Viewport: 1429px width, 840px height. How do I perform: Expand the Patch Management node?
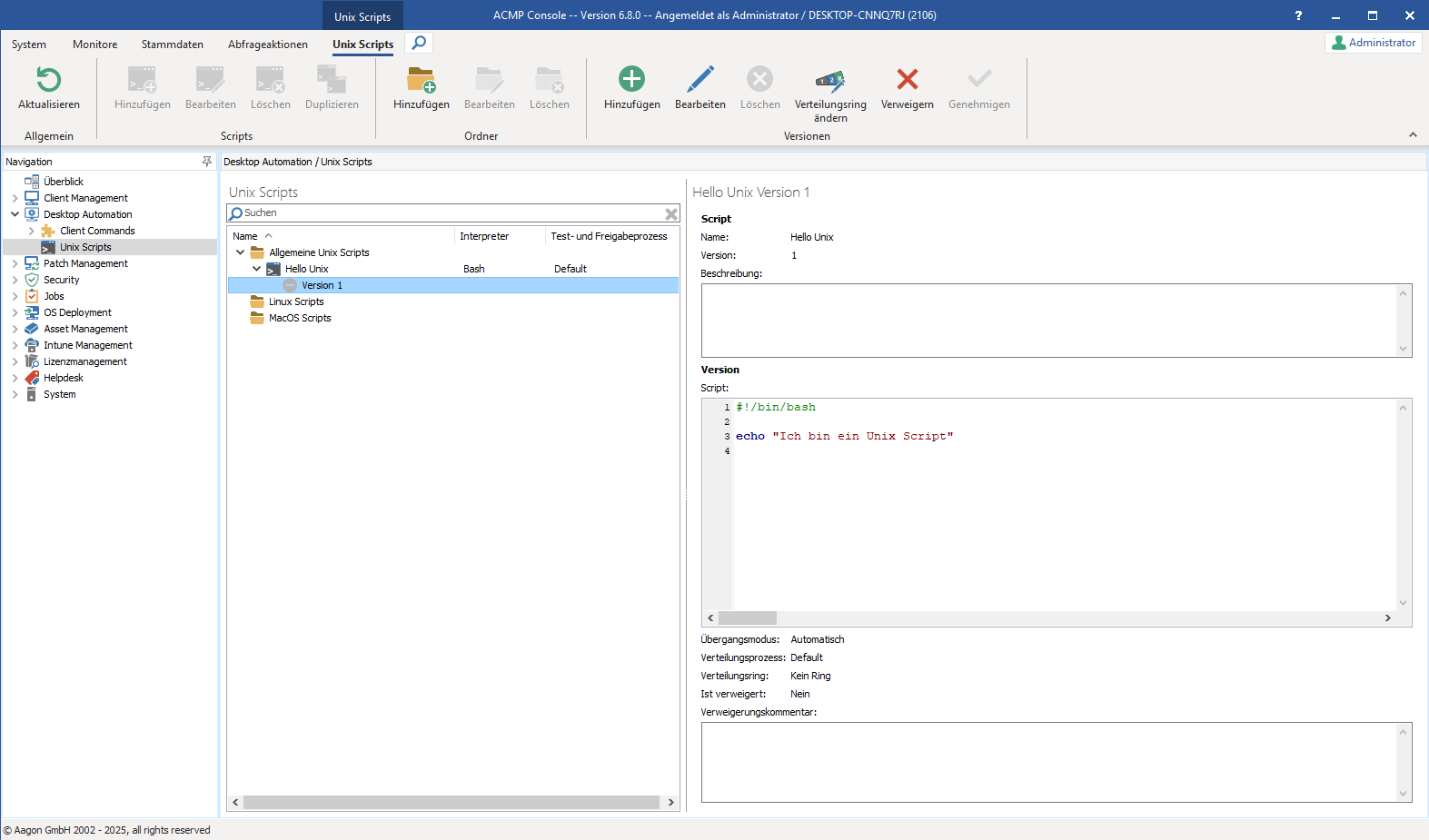pyautogui.click(x=15, y=263)
